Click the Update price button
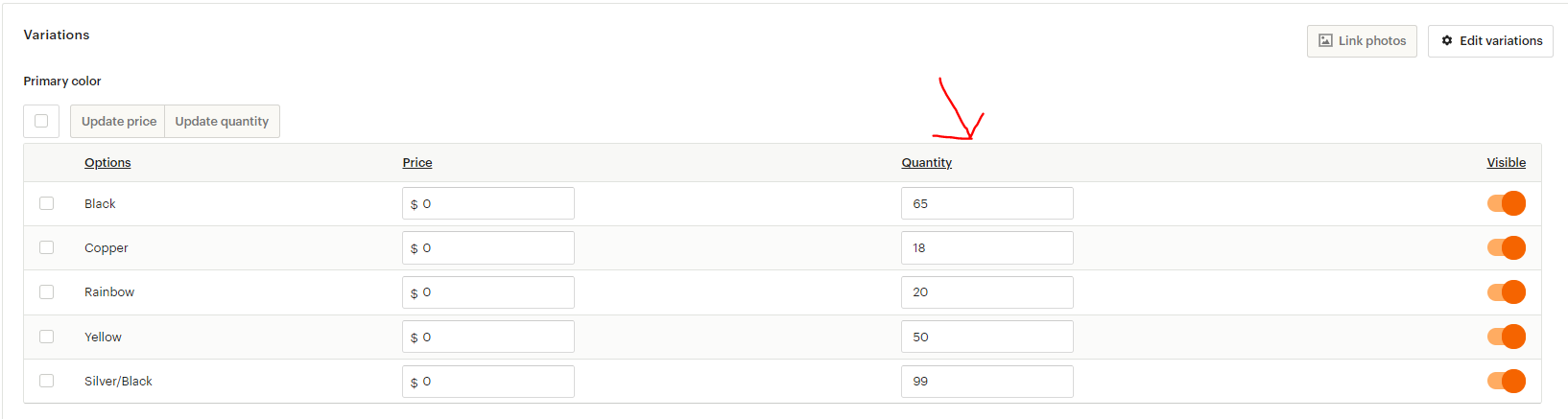Image resolution: width=1568 pixels, height=419 pixels. pos(118,121)
